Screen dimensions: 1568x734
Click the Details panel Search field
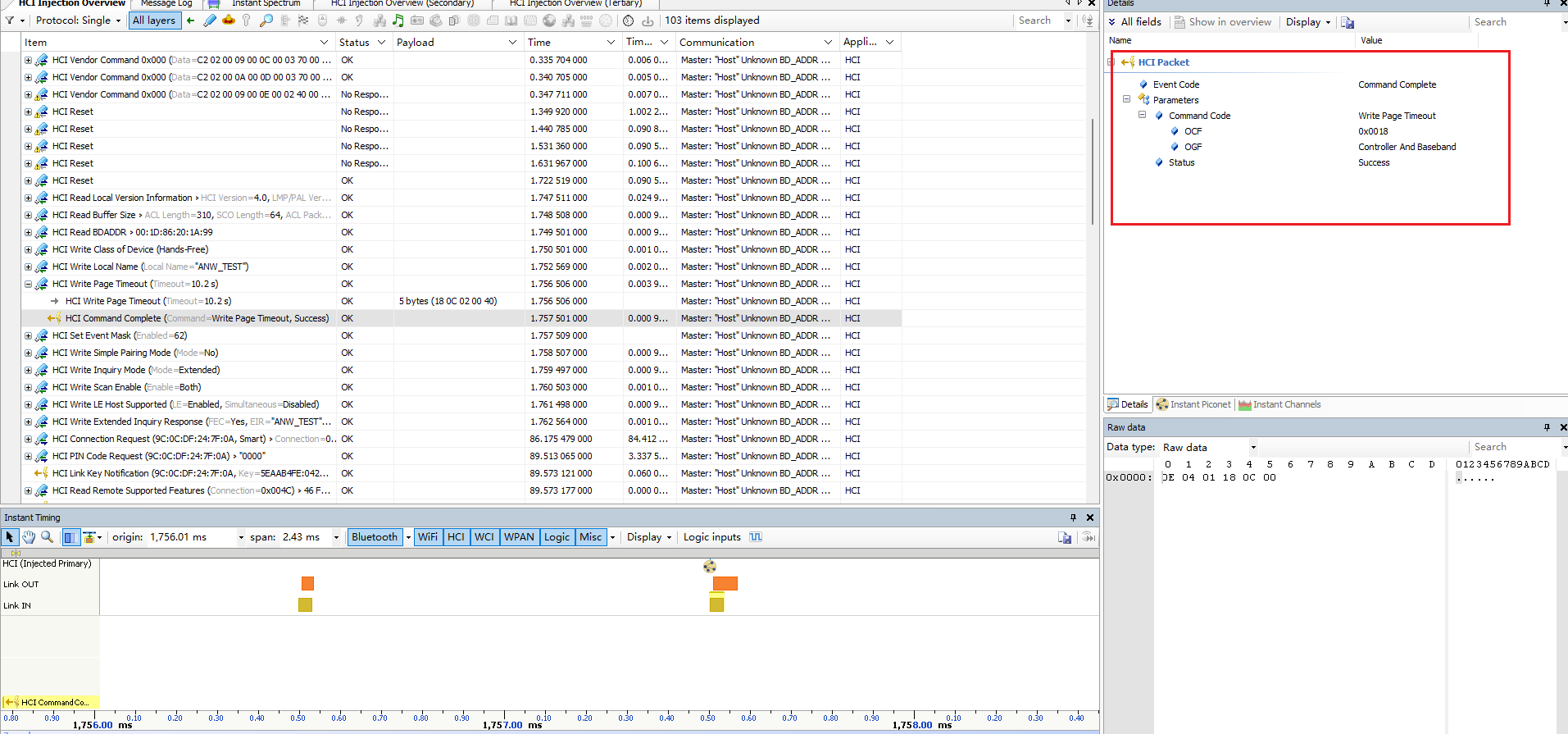[x=1516, y=22]
